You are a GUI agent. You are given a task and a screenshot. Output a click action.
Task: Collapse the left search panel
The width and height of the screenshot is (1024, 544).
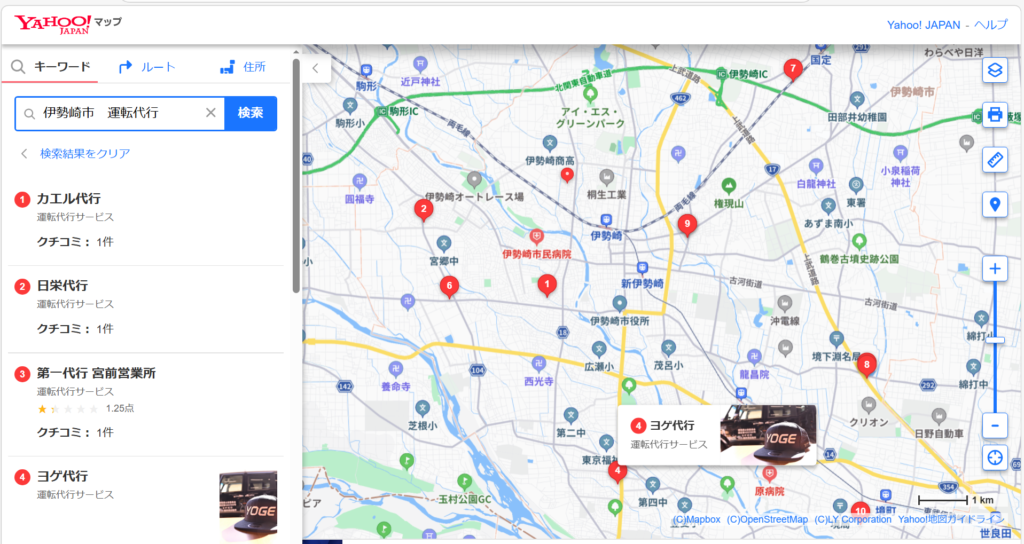pyautogui.click(x=315, y=69)
